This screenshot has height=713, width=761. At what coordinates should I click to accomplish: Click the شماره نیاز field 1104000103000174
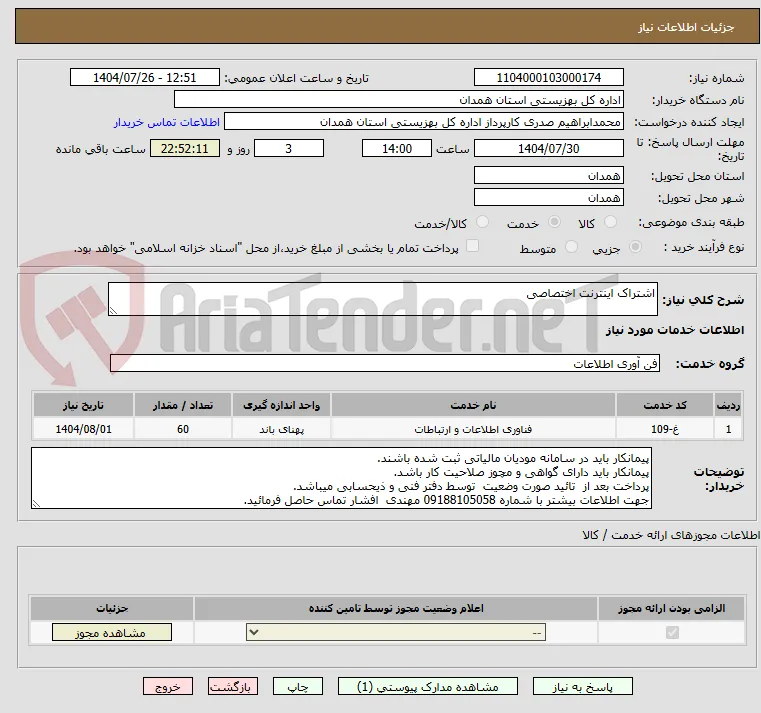[x=548, y=78]
